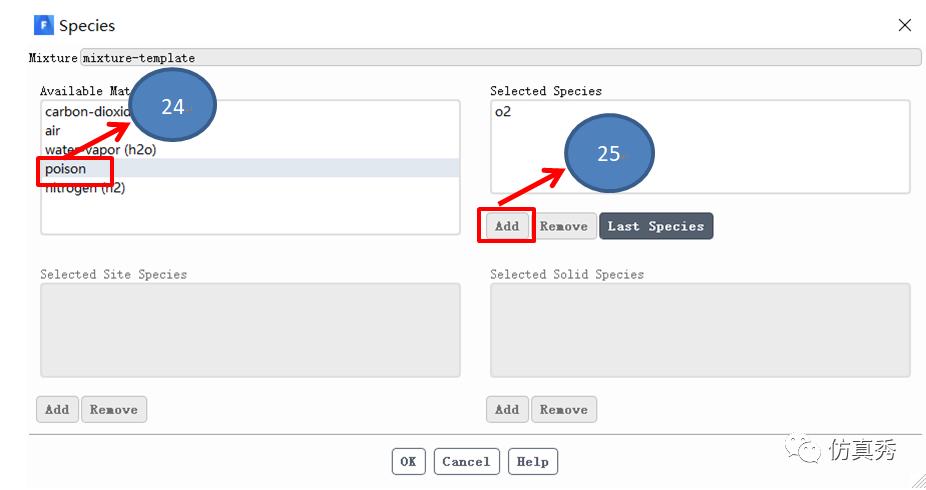Viewport: 926px width, 490px height.
Task: Select air from the materials list
Action: tap(53, 130)
